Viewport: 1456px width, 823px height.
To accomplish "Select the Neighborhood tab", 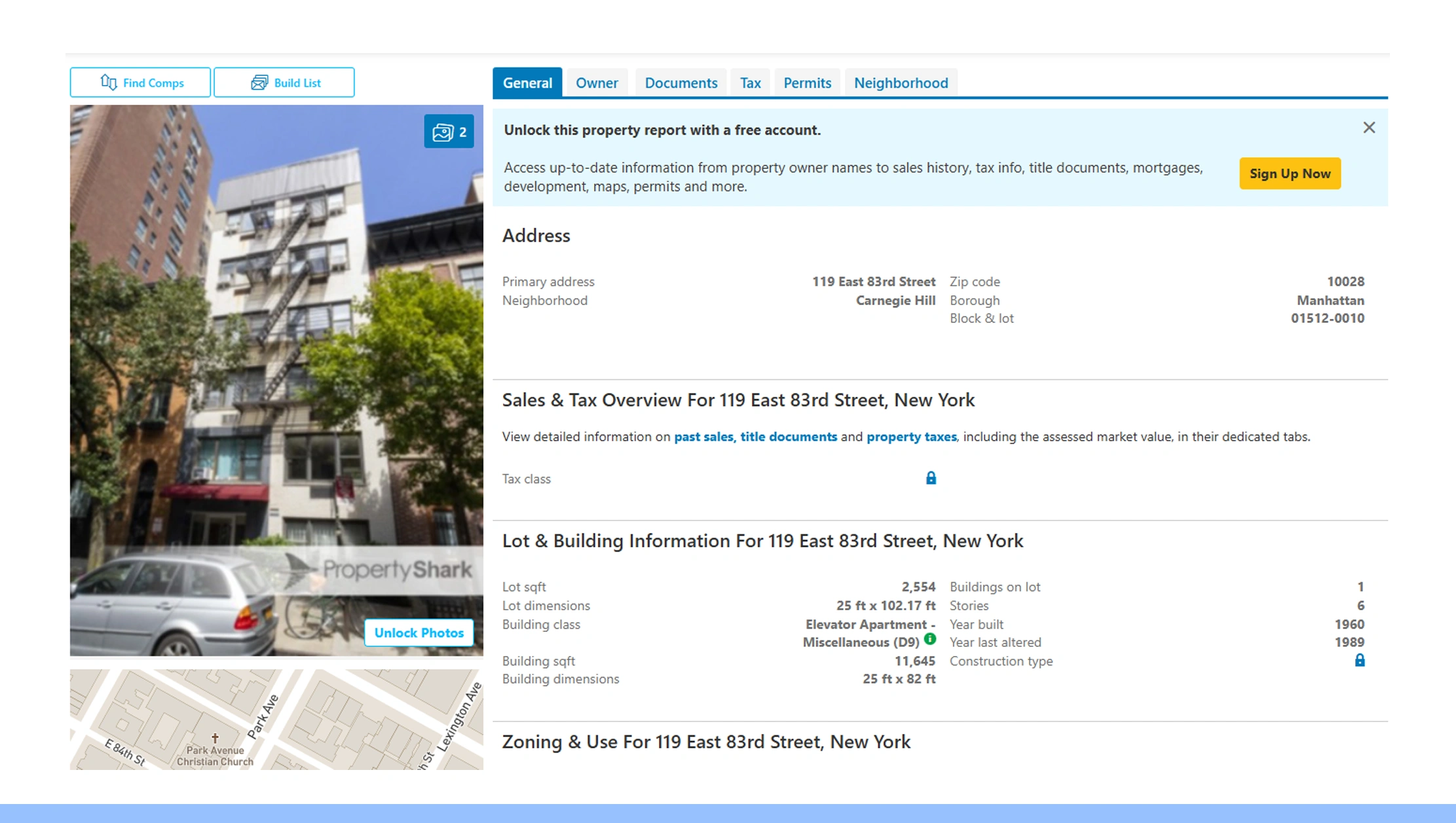I will pos(901,82).
